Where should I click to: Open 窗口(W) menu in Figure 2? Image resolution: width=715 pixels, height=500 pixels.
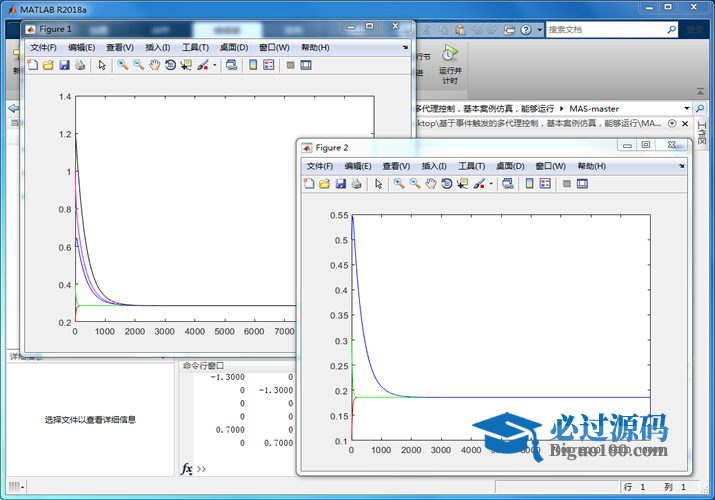click(x=550, y=166)
